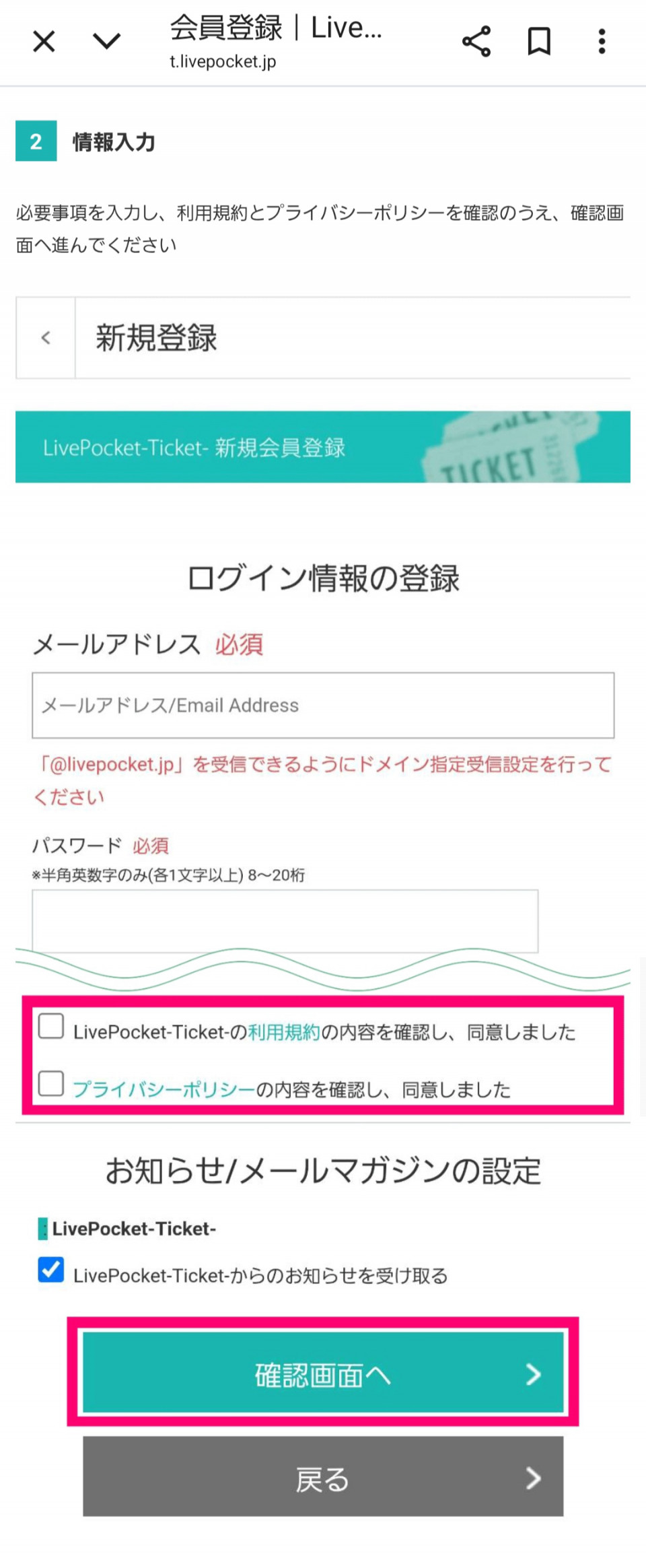Open the three-dot overflow menu
Viewport: 646px width, 1568px height.
click(x=602, y=42)
